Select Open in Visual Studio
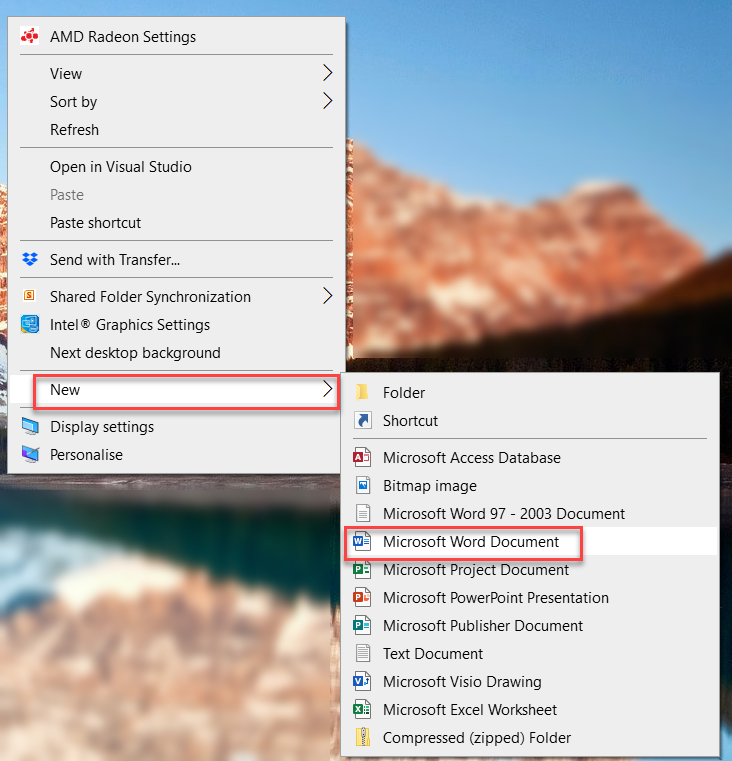 coord(176,166)
